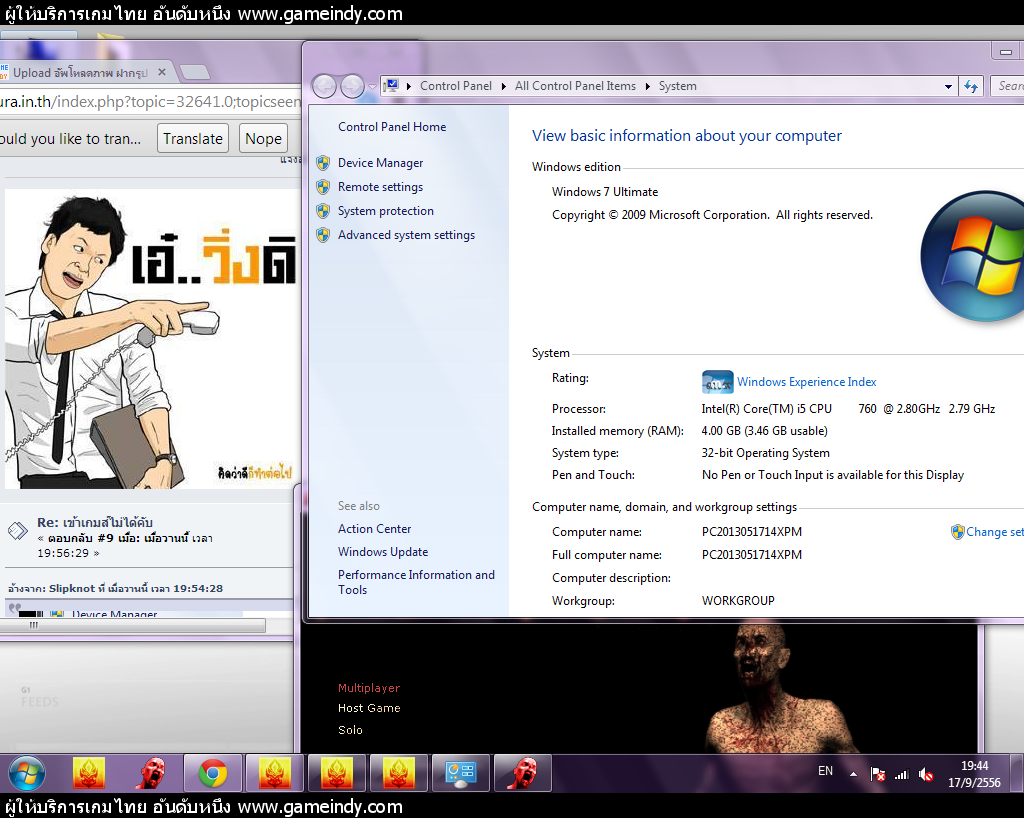Launch Google Chrome from the taskbar
Viewport: 1024px width, 818px height.
click(x=213, y=774)
